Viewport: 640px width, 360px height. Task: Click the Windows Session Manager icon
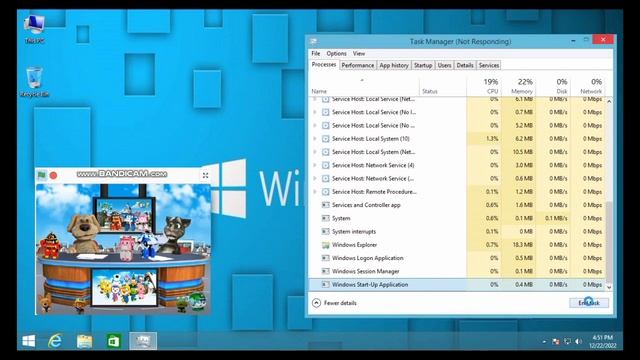click(325, 271)
